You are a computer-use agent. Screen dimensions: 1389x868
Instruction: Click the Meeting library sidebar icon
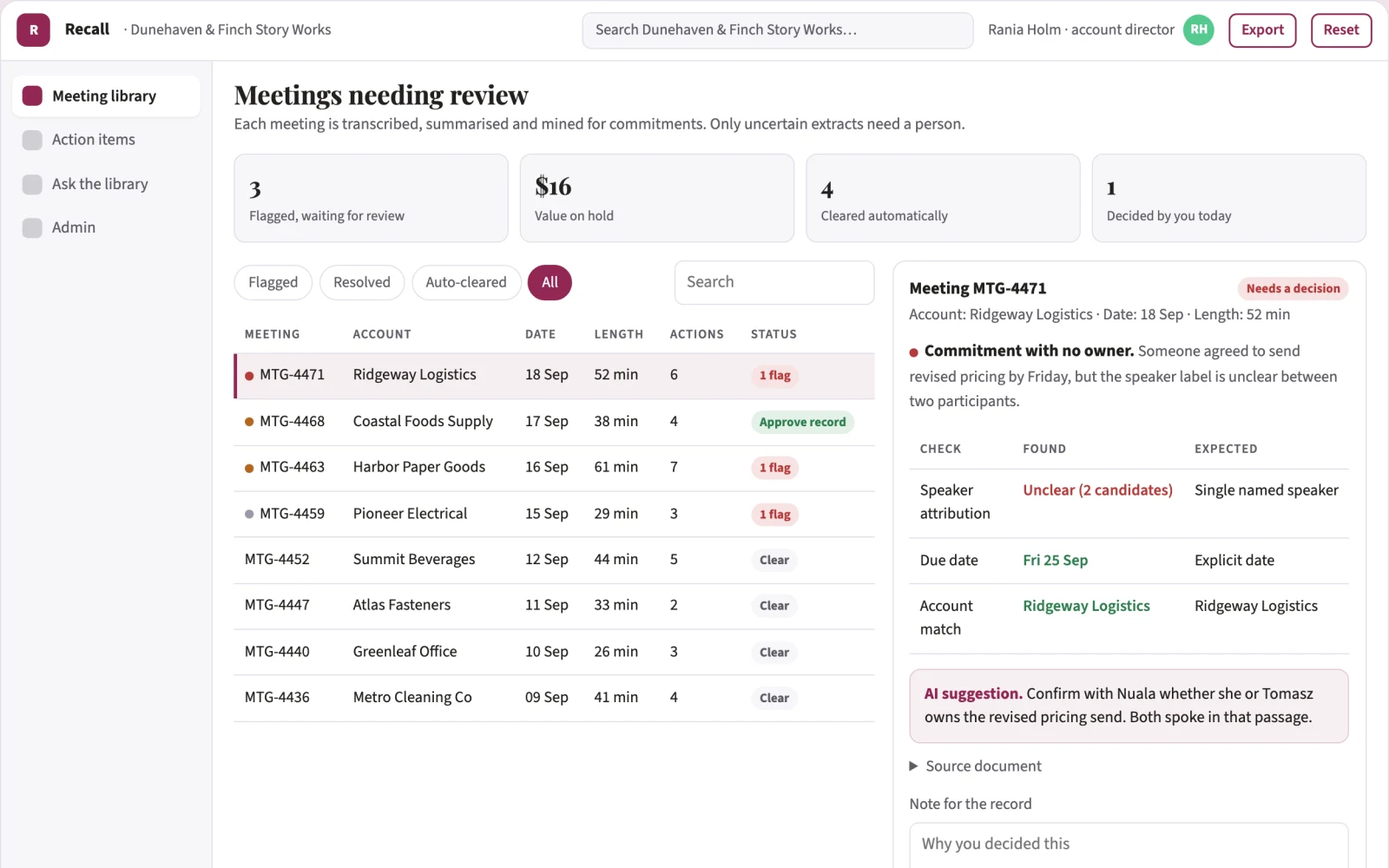32,95
